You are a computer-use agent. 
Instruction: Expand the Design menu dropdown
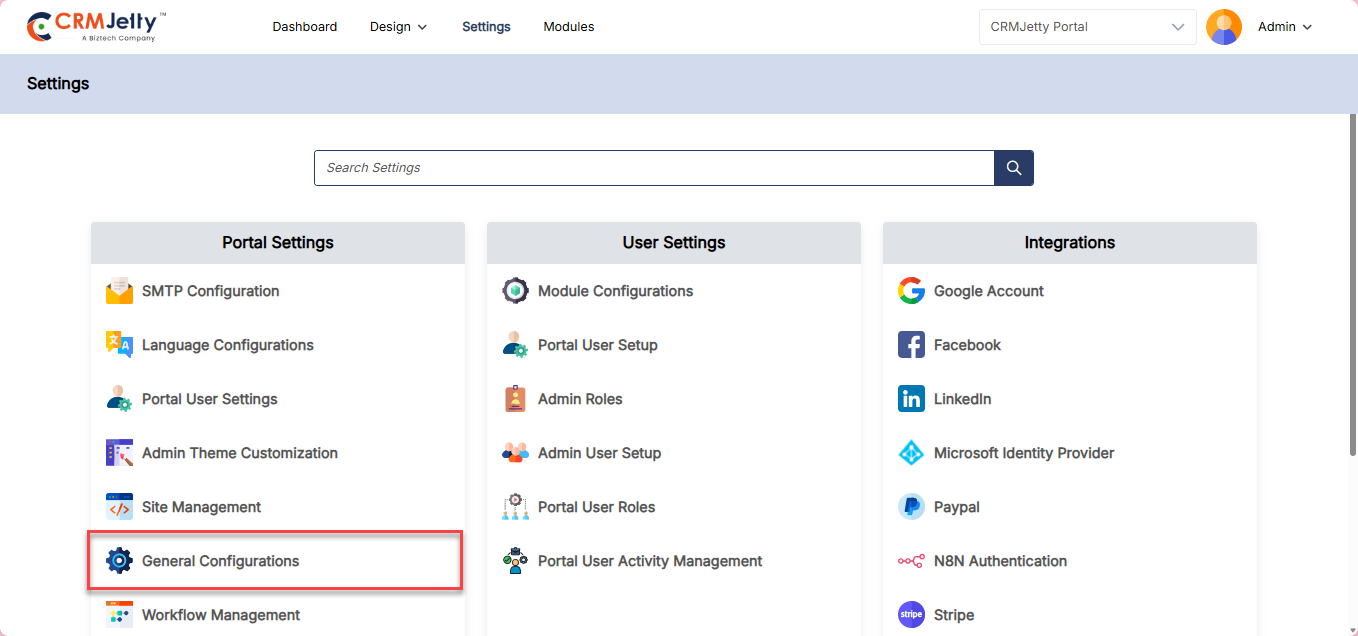[398, 27]
